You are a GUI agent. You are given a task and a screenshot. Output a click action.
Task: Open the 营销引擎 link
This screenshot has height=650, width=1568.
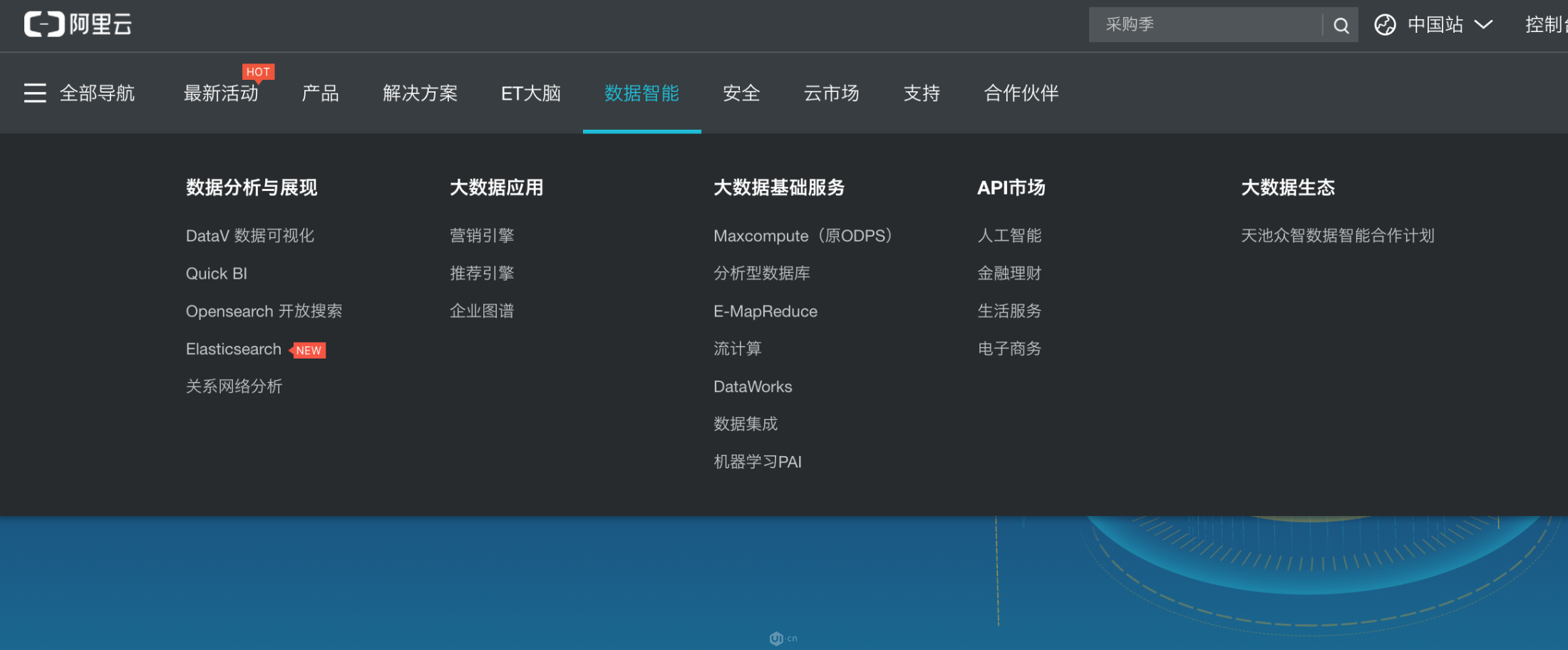pos(482,236)
